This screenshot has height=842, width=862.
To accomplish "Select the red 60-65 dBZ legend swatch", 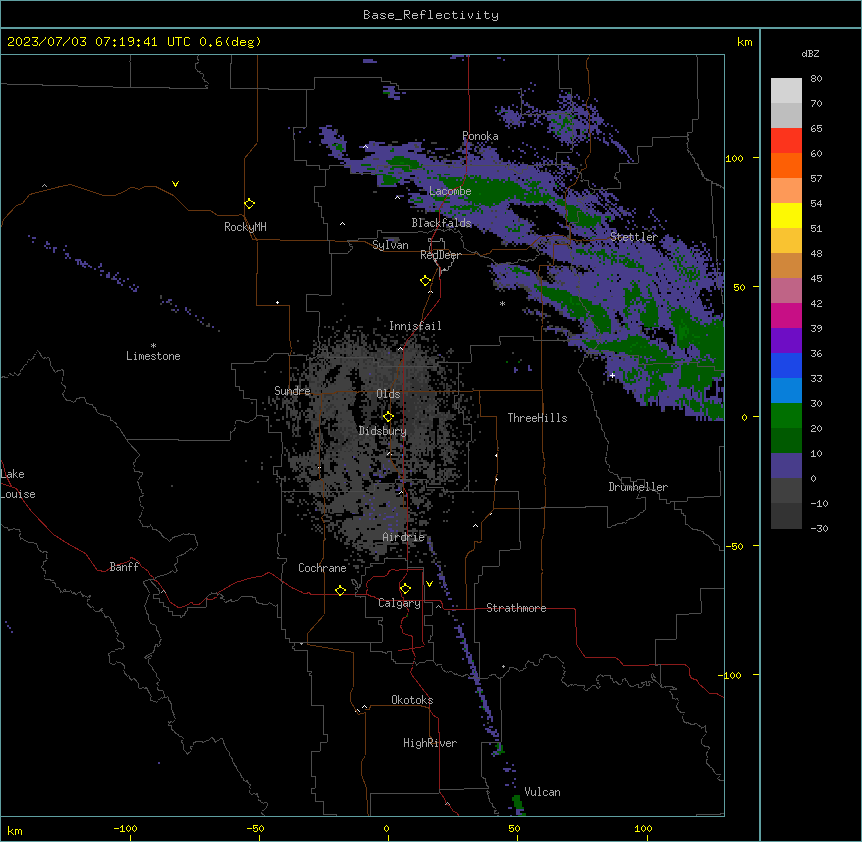I will click(786, 141).
